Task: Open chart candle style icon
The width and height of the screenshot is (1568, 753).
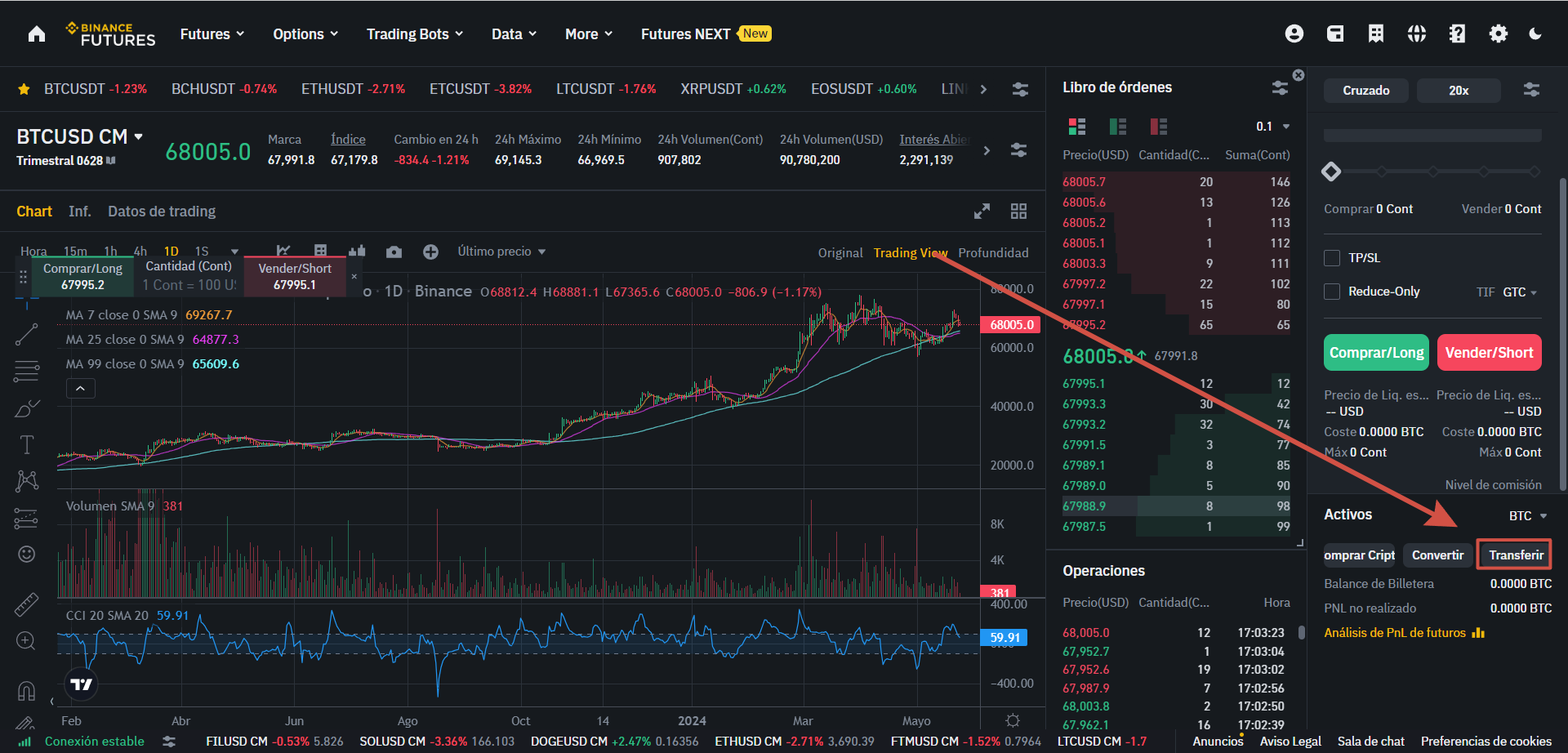Action: coord(357,252)
